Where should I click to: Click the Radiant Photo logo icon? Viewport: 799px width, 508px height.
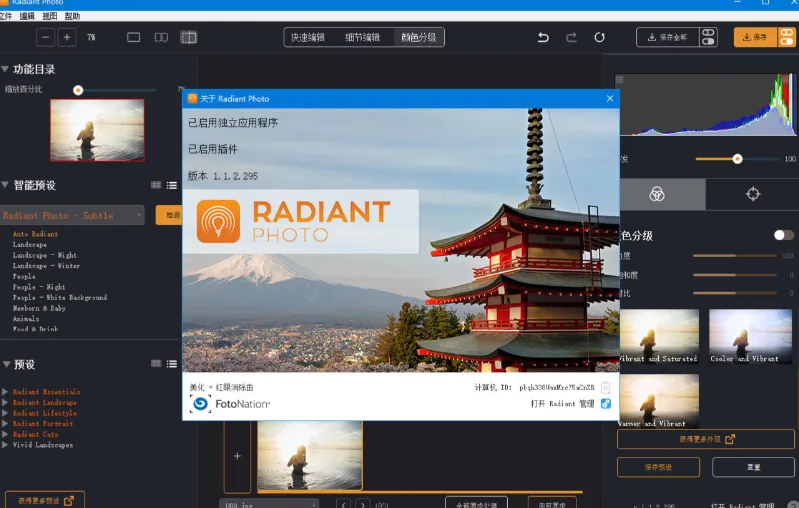click(218, 222)
